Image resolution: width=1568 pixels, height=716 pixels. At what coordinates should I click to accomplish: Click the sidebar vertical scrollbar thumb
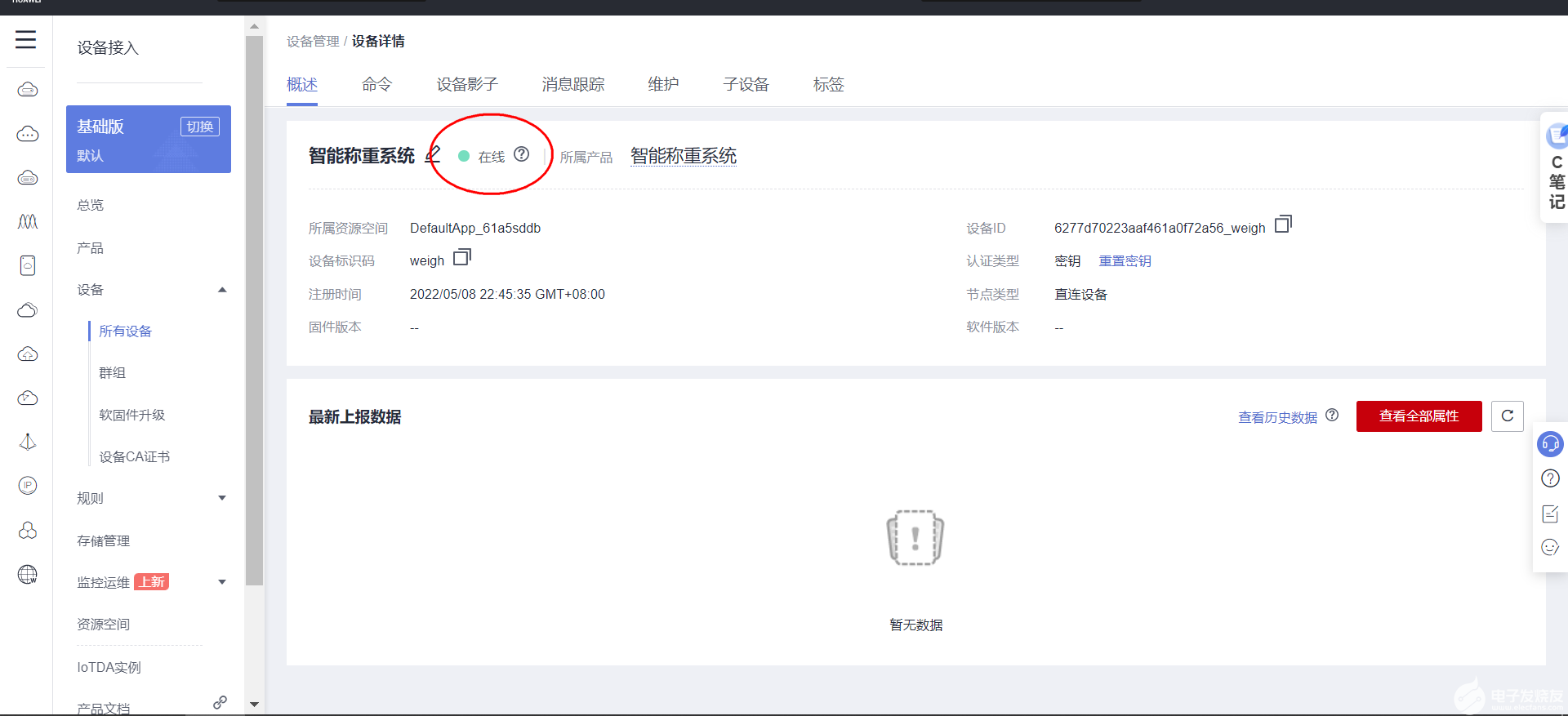[x=254, y=310]
